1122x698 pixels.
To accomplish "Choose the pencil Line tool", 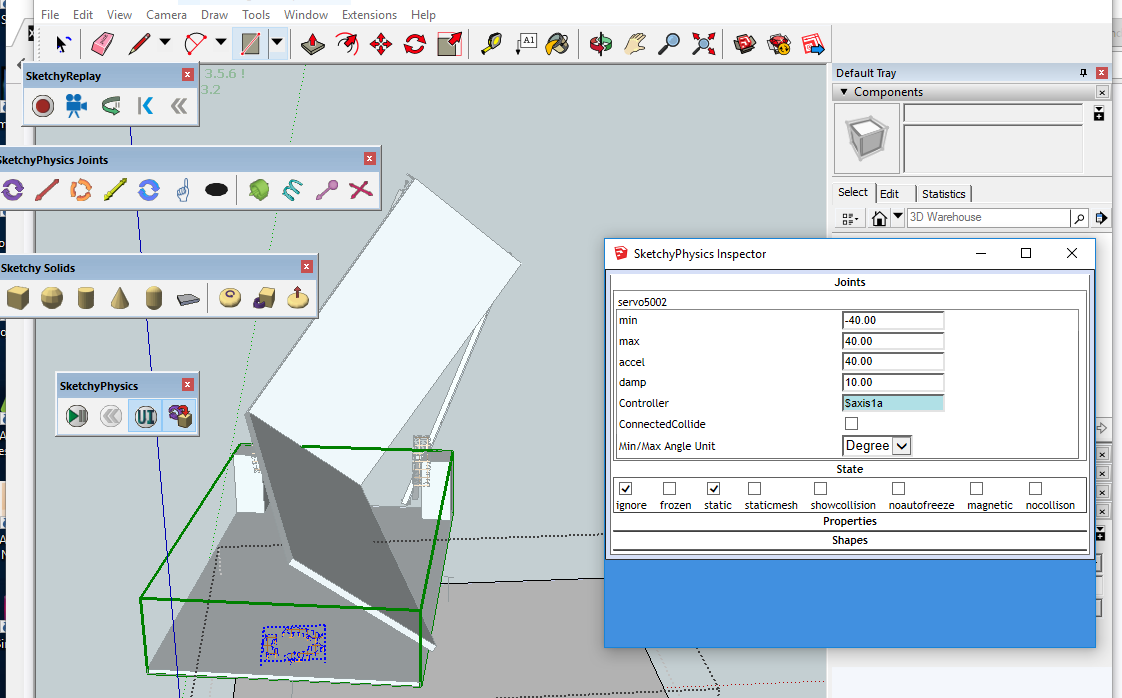I will tap(140, 44).
